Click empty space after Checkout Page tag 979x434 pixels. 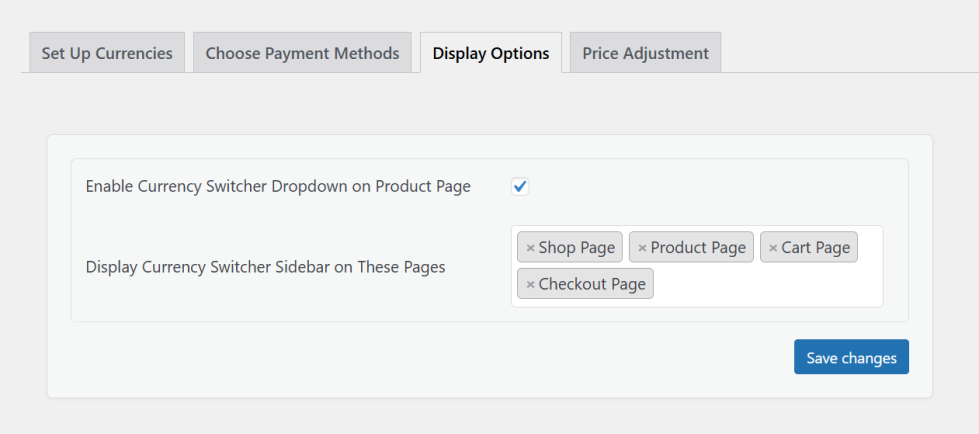point(765,284)
